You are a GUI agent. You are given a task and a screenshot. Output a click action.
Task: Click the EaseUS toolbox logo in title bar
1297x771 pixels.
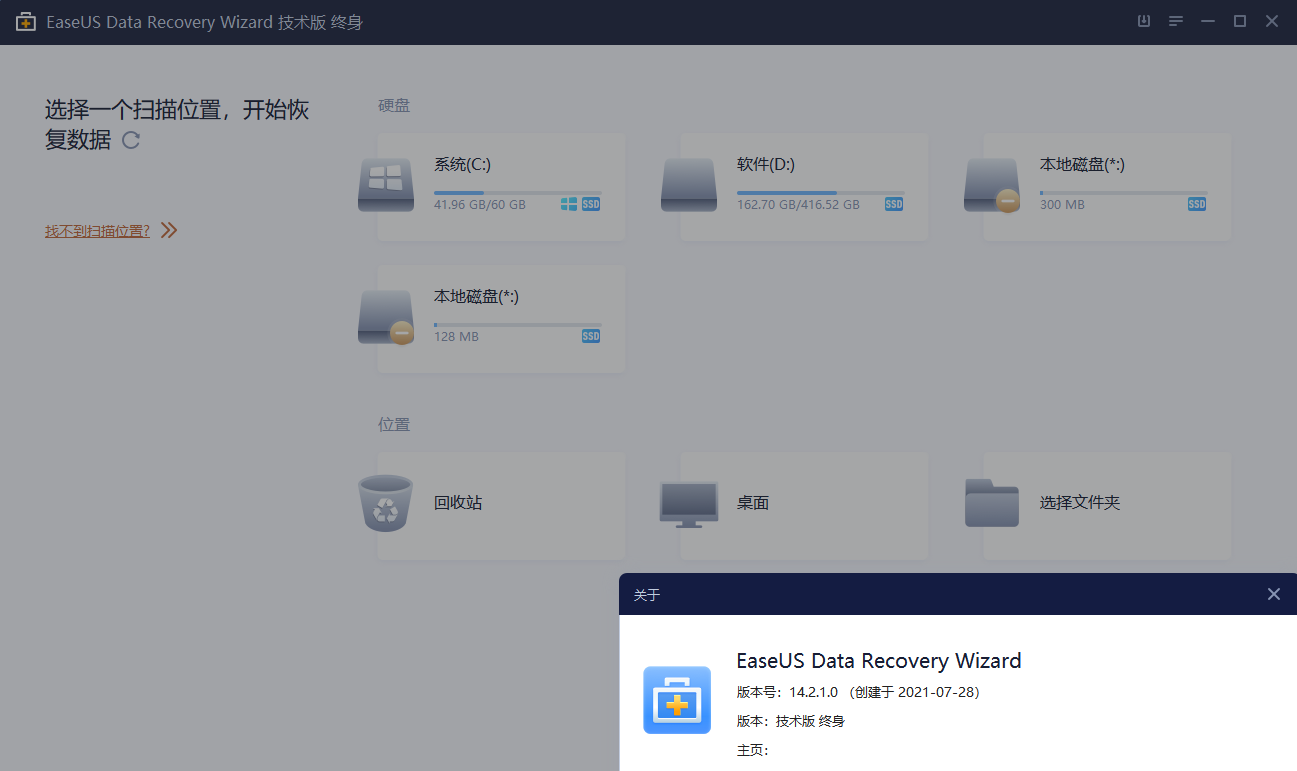(x=26, y=21)
